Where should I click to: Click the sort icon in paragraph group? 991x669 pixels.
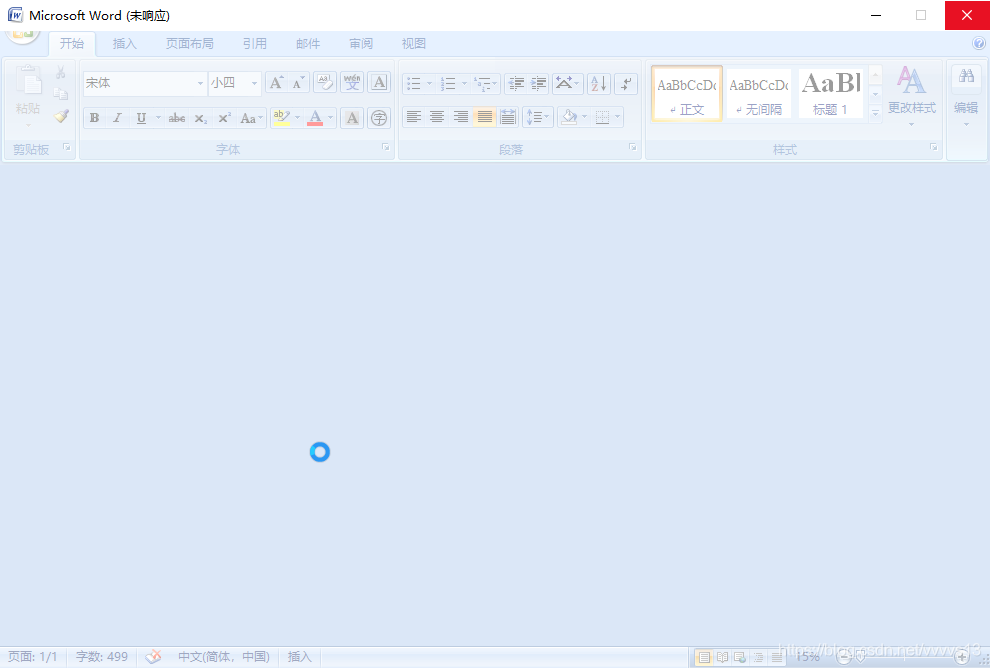(598, 83)
